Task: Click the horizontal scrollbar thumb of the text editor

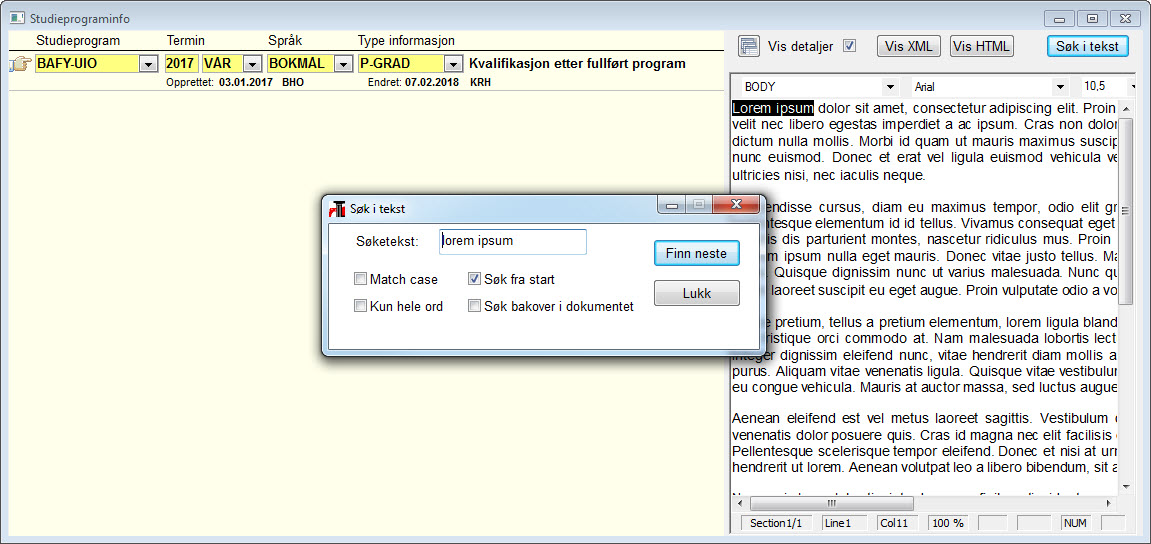Action: click(832, 504)
